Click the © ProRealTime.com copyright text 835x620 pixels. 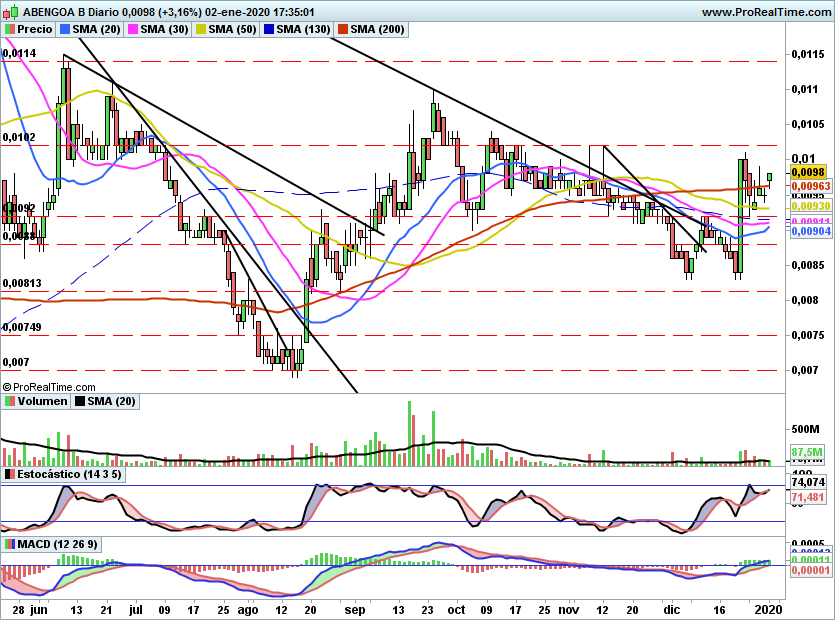[50, 386]
